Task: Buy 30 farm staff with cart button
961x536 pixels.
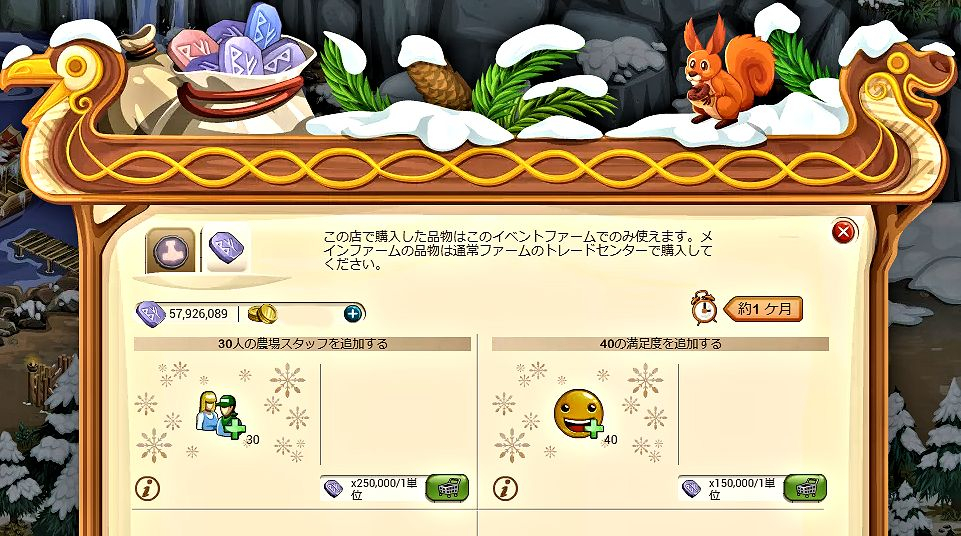Action: point(447,488)
